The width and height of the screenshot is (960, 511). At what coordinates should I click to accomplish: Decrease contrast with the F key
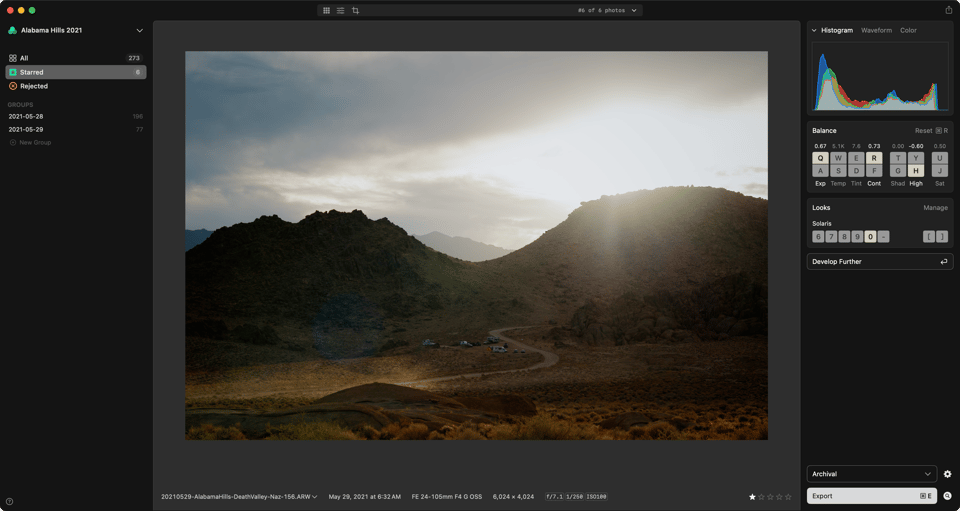coord(874,171)
